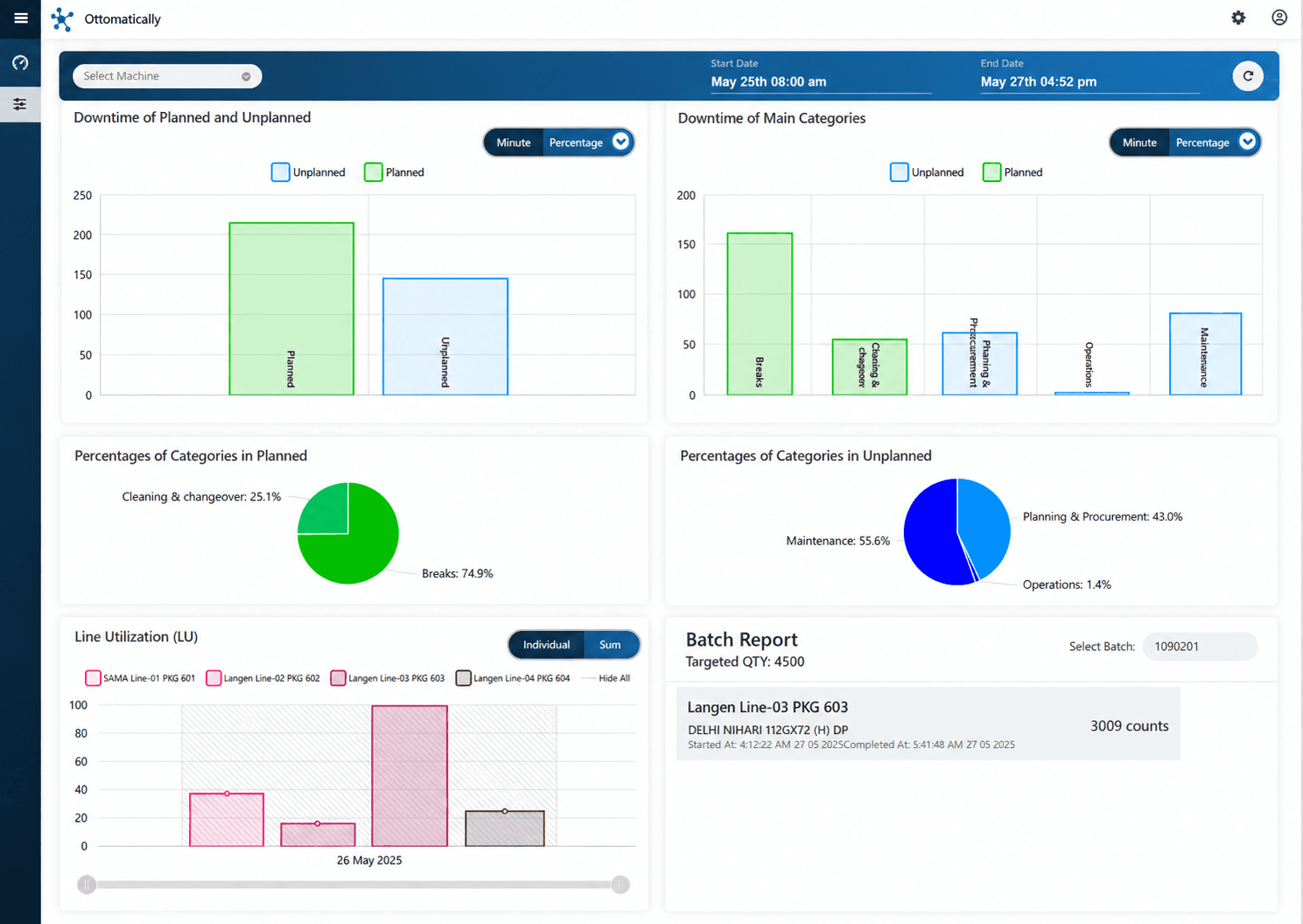Image resolution: width=1303 pixels, height=924 pixels.
Task: Click left handle of Line Utilization range slider
Action: 87,885
